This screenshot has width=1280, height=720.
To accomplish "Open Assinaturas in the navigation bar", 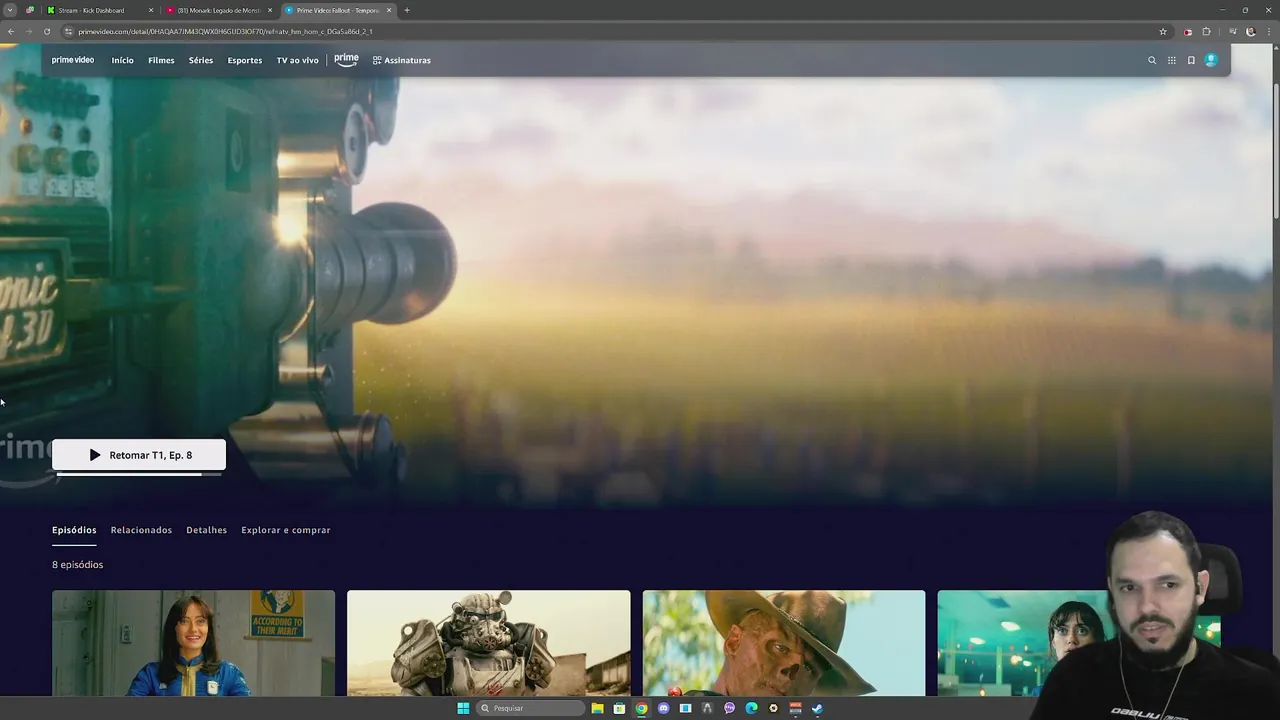I will (x=402, y=60).
